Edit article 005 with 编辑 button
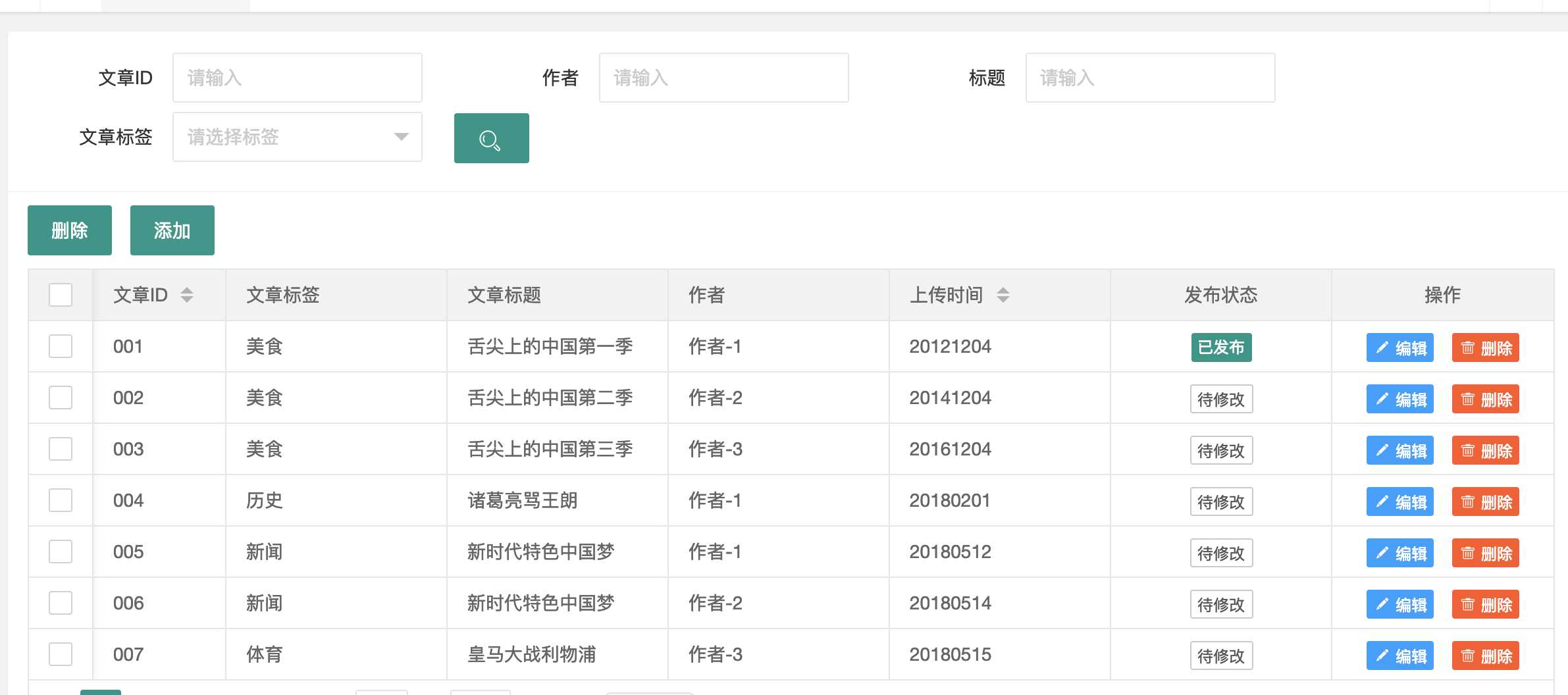1568x695 pixels. click(x=1400, y=553)
